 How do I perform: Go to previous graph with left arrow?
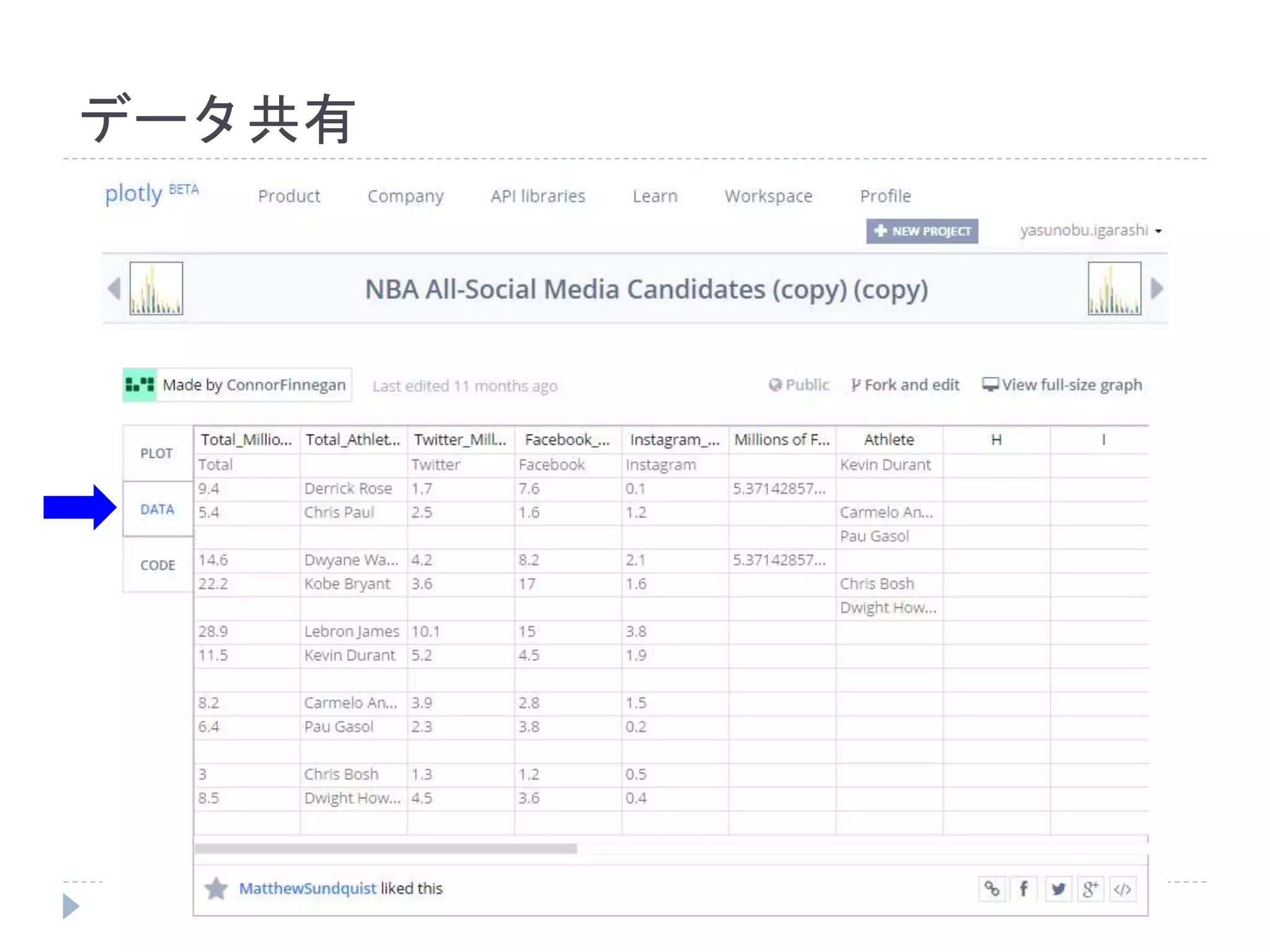point(113,288)
